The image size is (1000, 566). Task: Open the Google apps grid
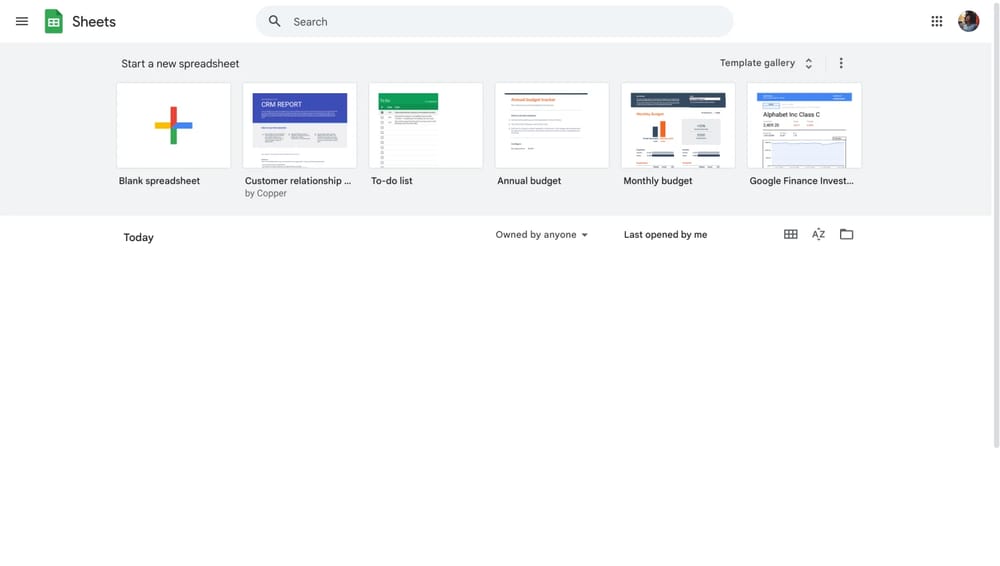(x=937, y=21)
